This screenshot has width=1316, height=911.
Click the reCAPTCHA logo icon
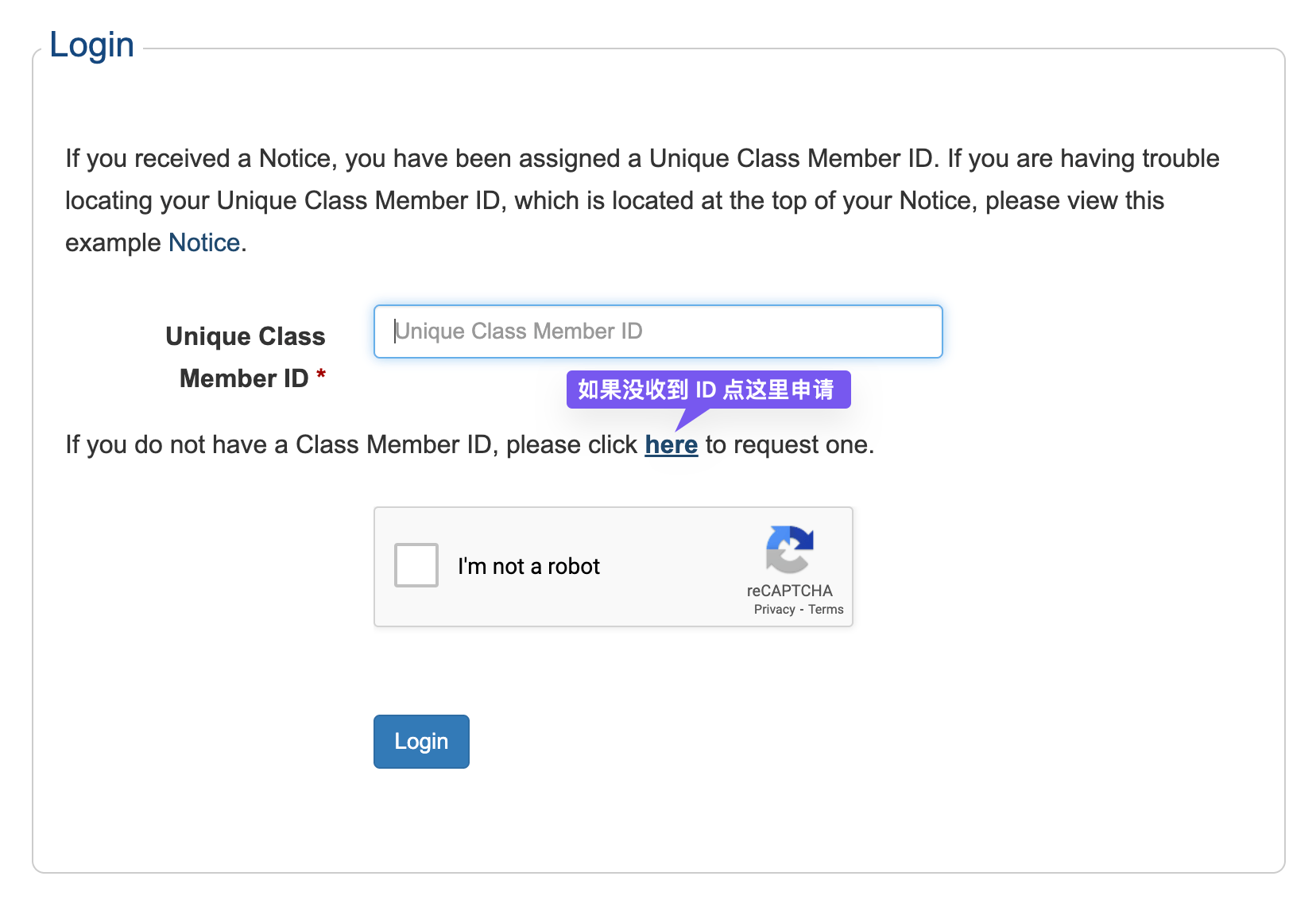coord(789,549)
